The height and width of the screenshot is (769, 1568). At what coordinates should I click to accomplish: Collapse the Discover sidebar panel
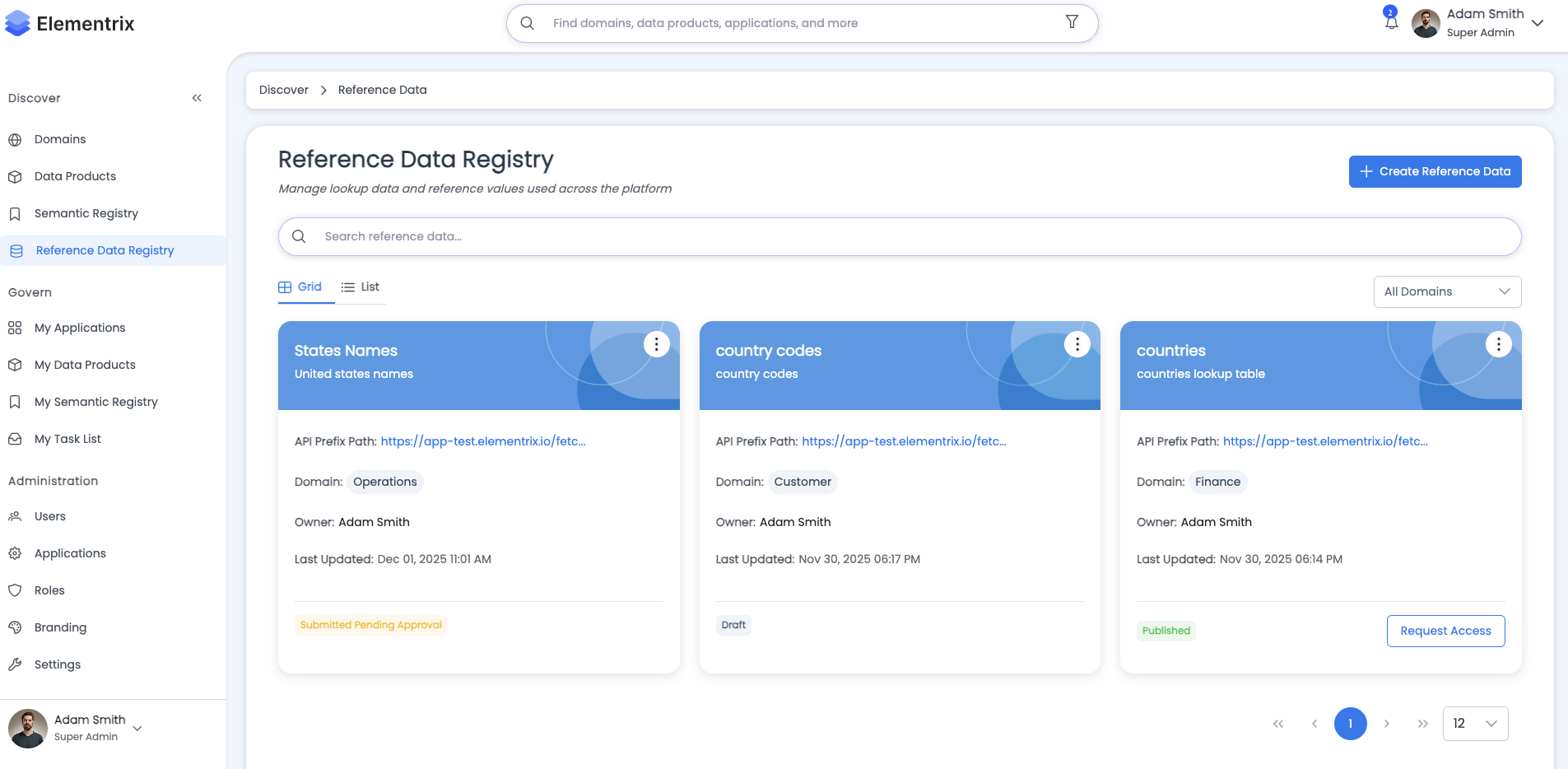[x=197, y=97]
